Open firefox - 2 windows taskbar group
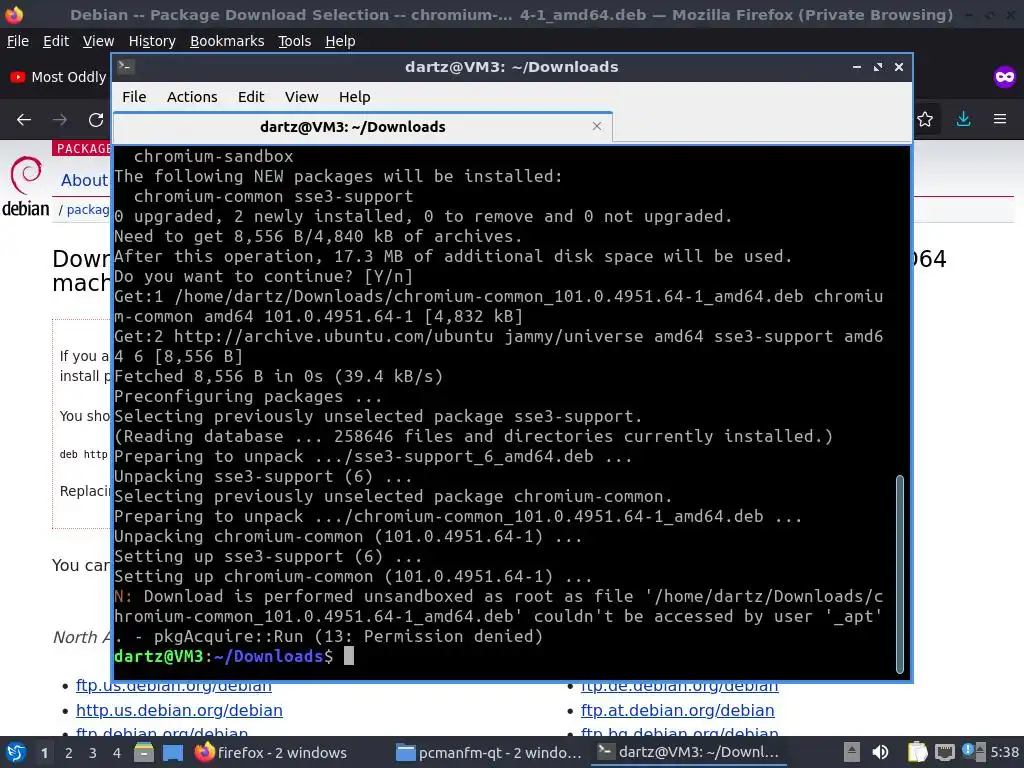Viewport: 1024px width, 768px height. point(271,753)
